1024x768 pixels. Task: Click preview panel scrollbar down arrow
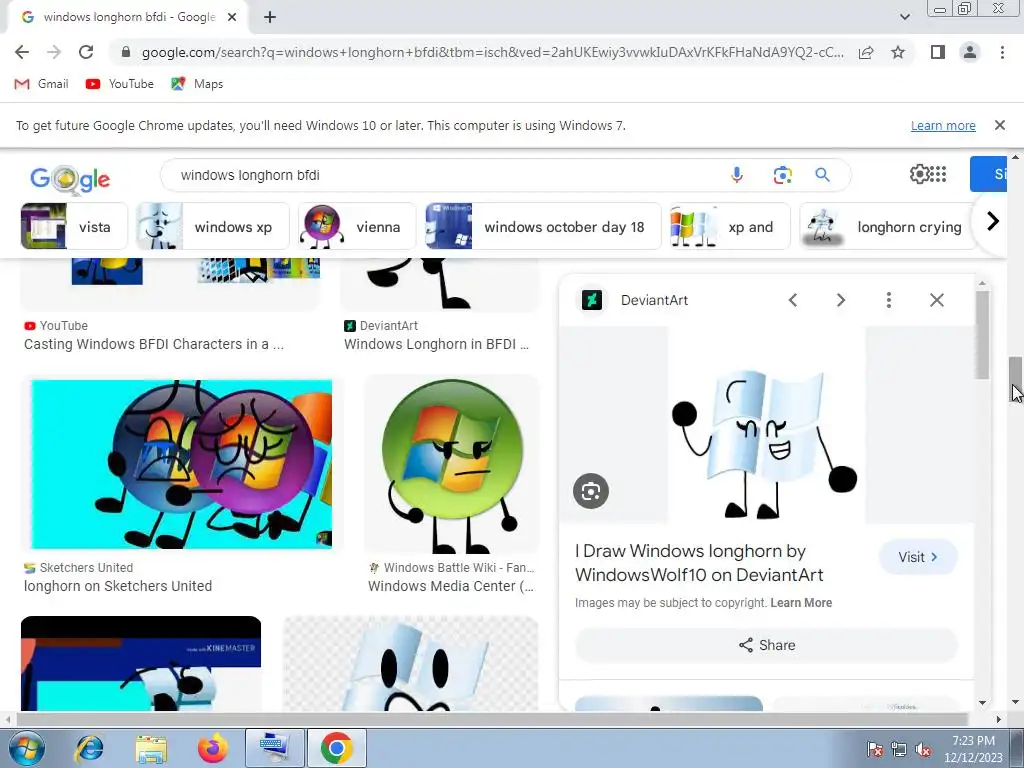point(982,703)
